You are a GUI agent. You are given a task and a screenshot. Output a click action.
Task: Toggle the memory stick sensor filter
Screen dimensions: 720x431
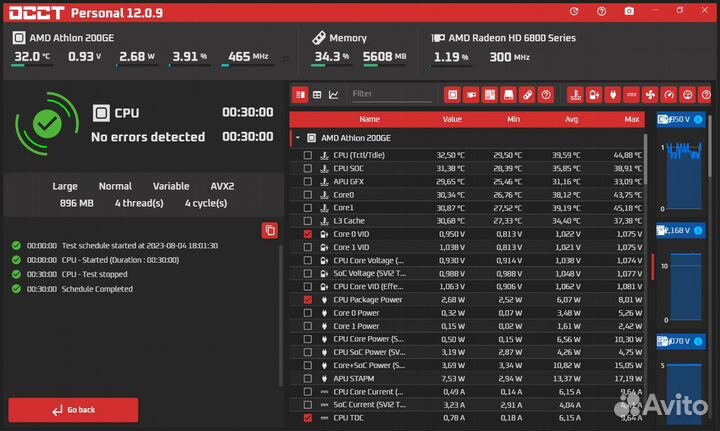527,95
